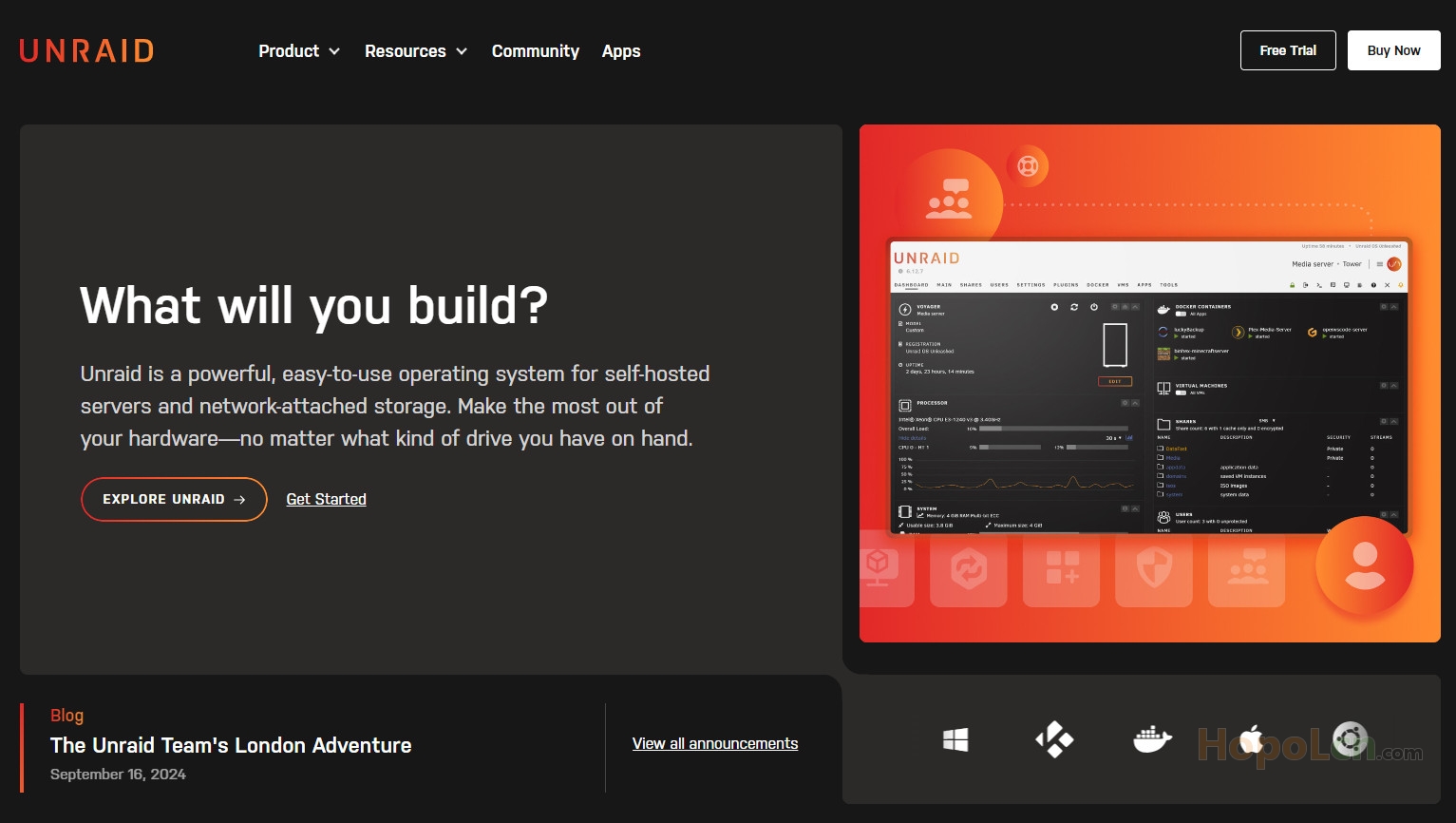This screenshot has height=823, width=1456.
Task: Click the 'What will you build?' heading
Action: [314, 306]
